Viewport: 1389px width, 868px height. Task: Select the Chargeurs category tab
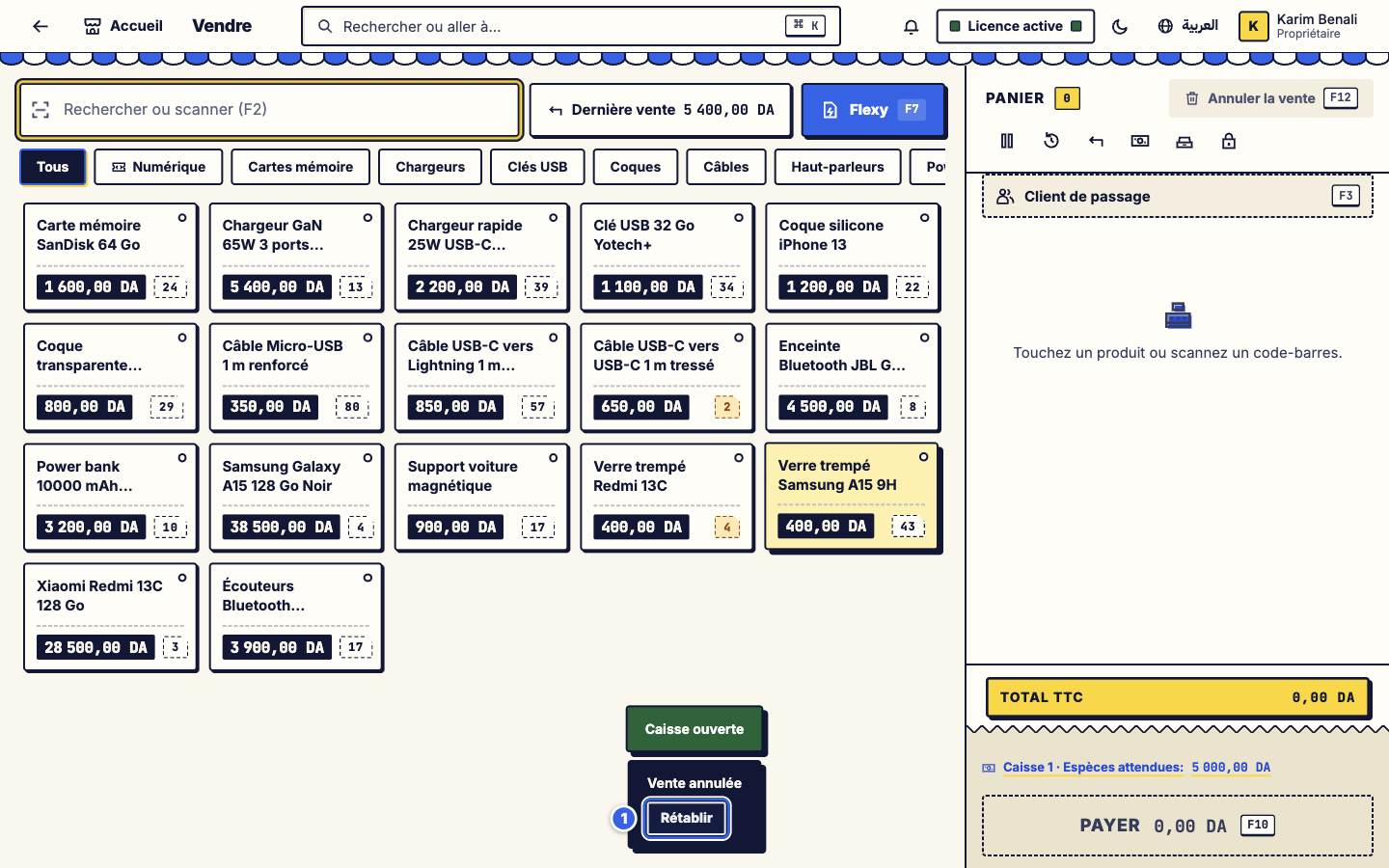coord(430,167)
